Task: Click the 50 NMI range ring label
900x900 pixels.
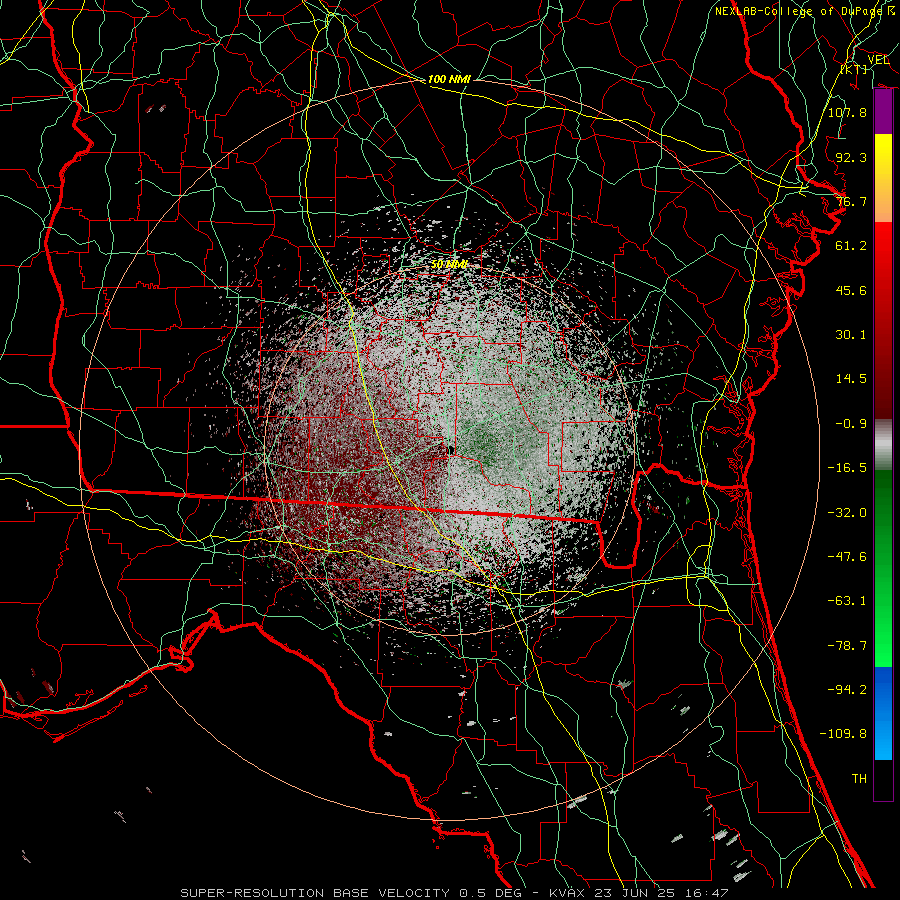Action: click(x=449, y=265)
